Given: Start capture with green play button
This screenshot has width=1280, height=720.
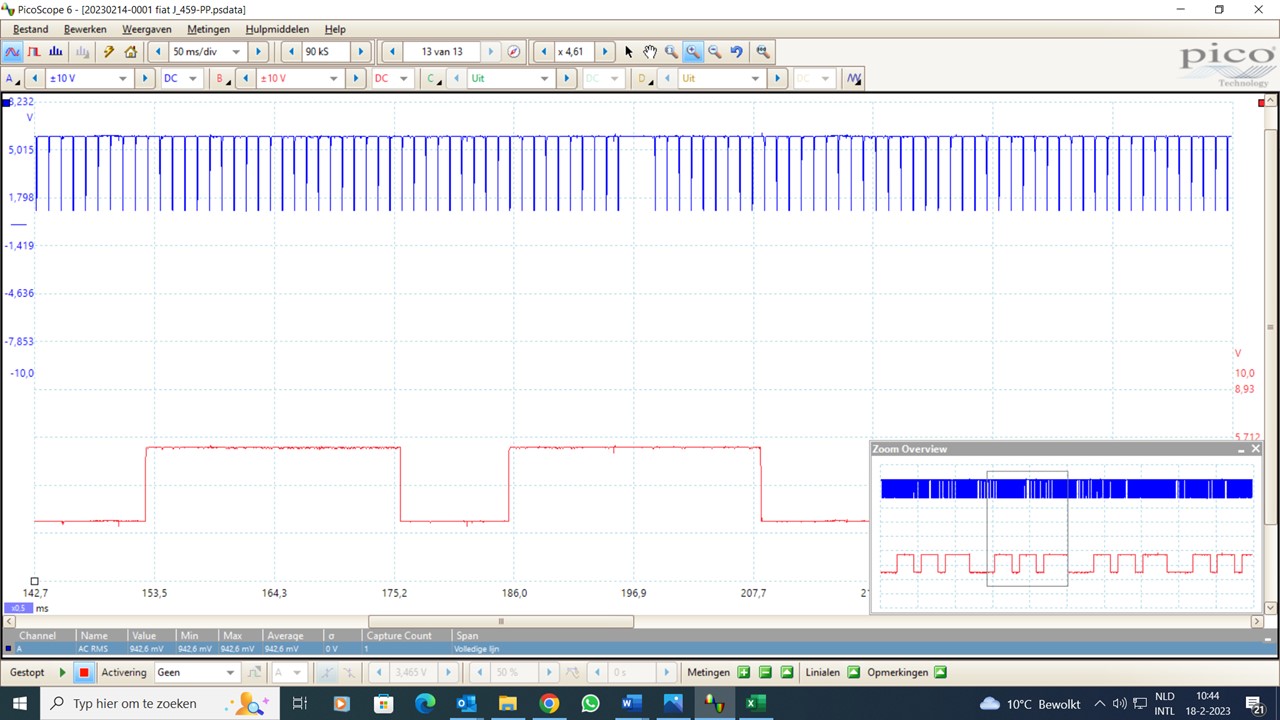Looking at the screenshot, I should 63,673.
